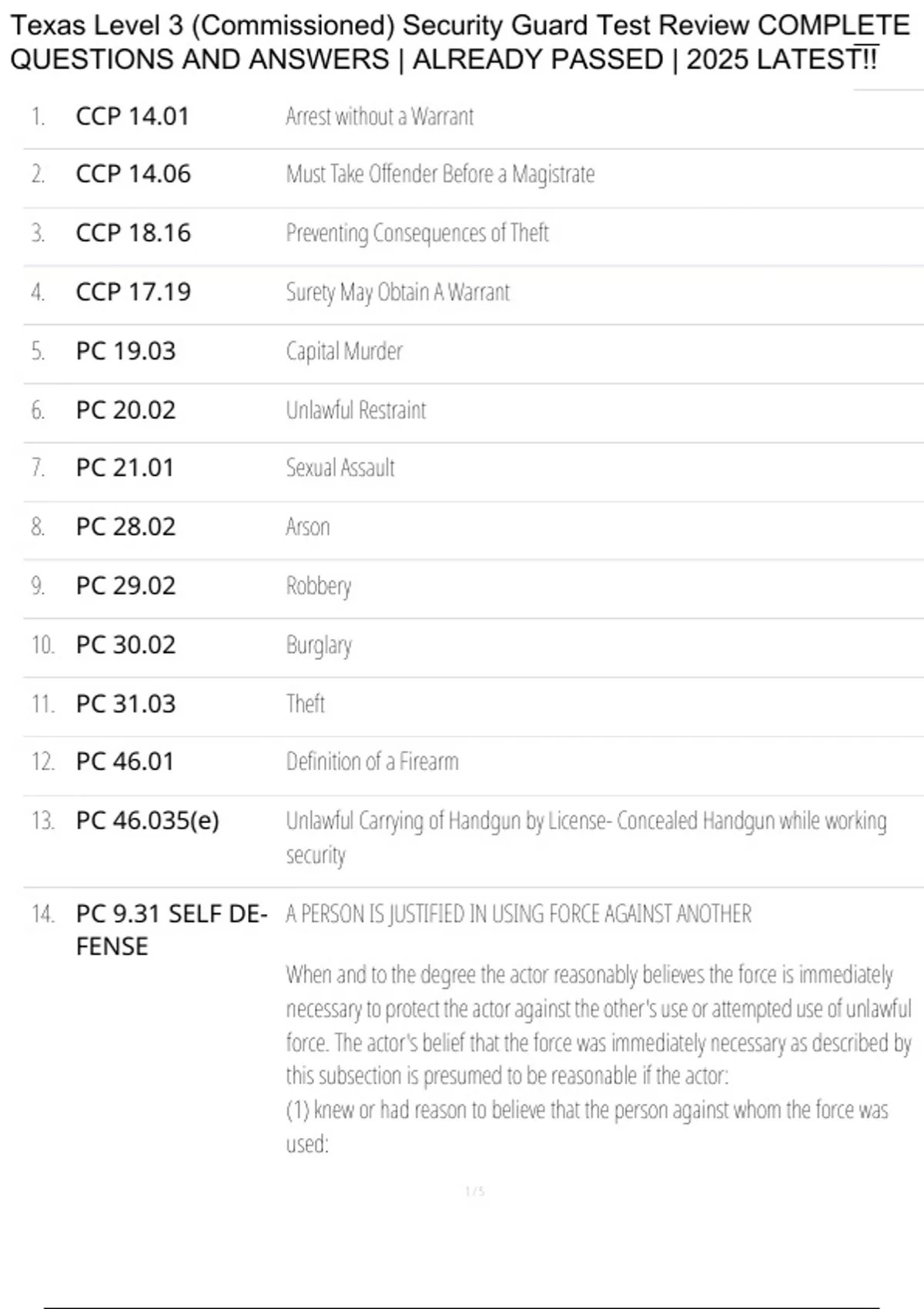The image size is (924, 1309).
Task: Click the 'Robbery' definition text
Action: (x=319, y=586)
